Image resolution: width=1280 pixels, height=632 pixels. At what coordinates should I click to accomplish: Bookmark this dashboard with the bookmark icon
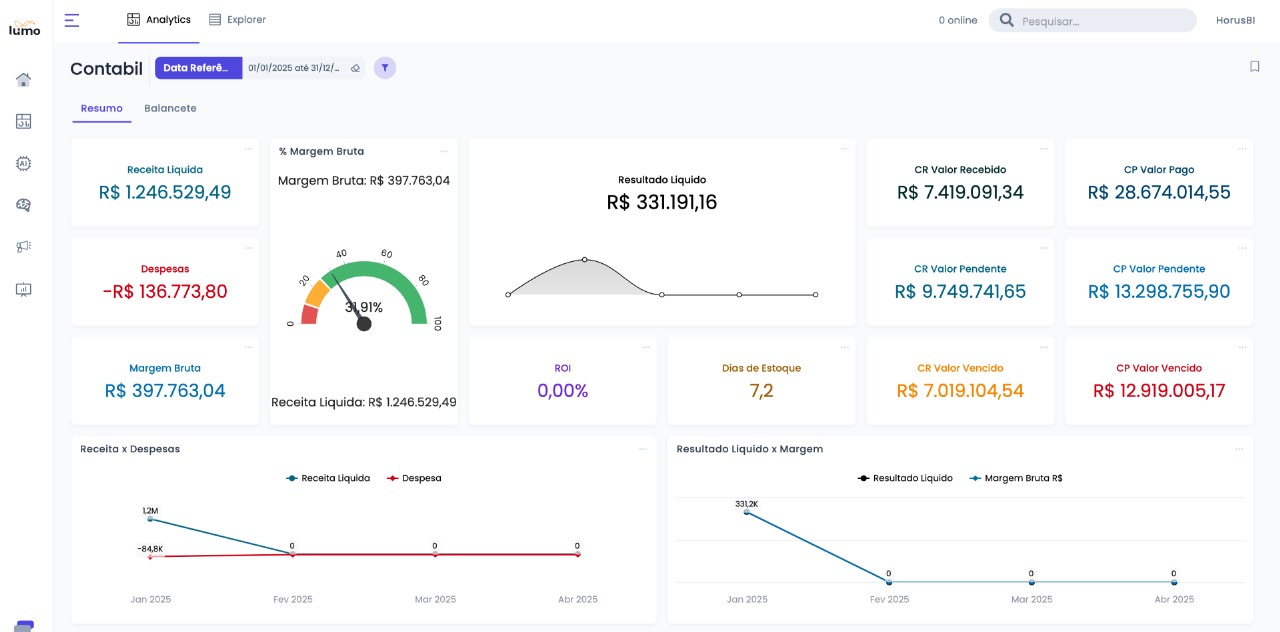1254,67
